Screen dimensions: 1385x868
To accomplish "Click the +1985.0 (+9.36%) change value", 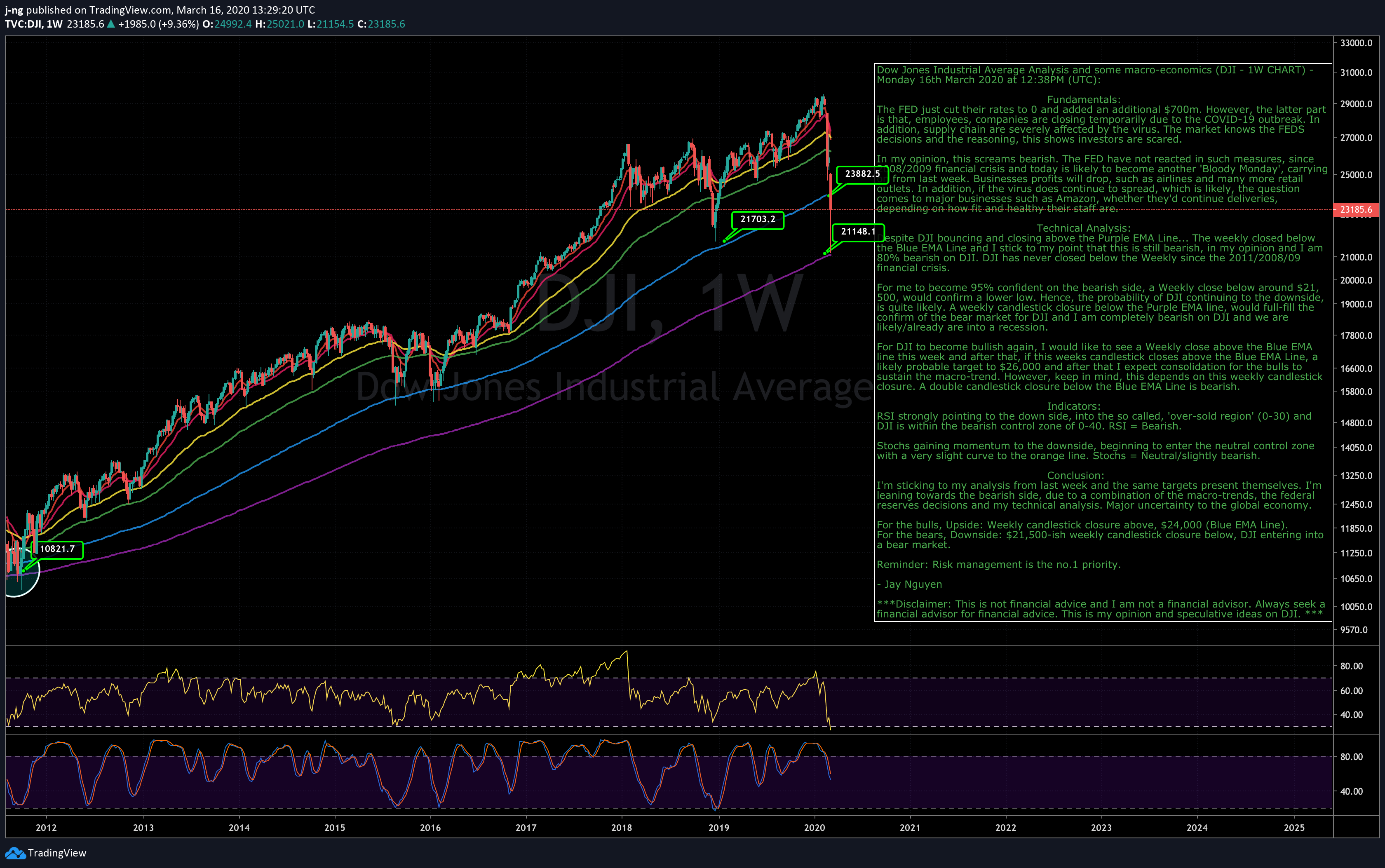I will tap(158, 24).
